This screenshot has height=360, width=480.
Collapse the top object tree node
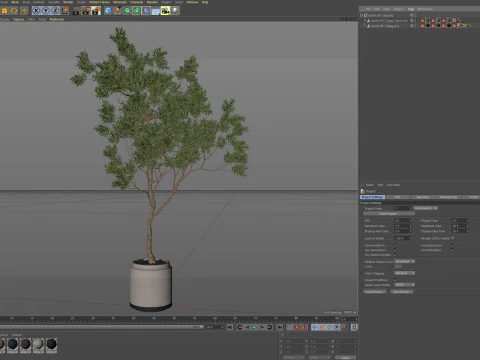[361, 15]
